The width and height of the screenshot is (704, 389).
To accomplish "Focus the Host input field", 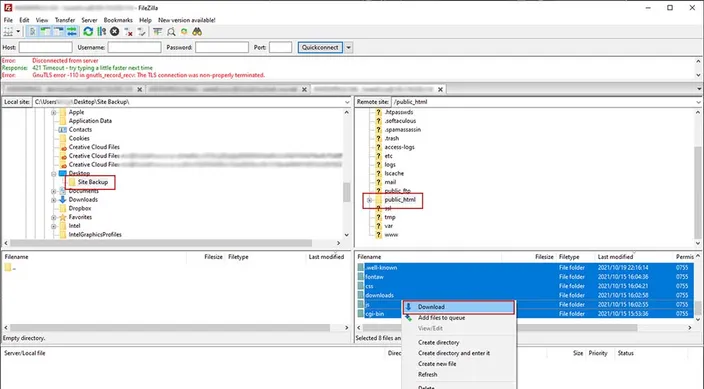I will tap(45, 48).
